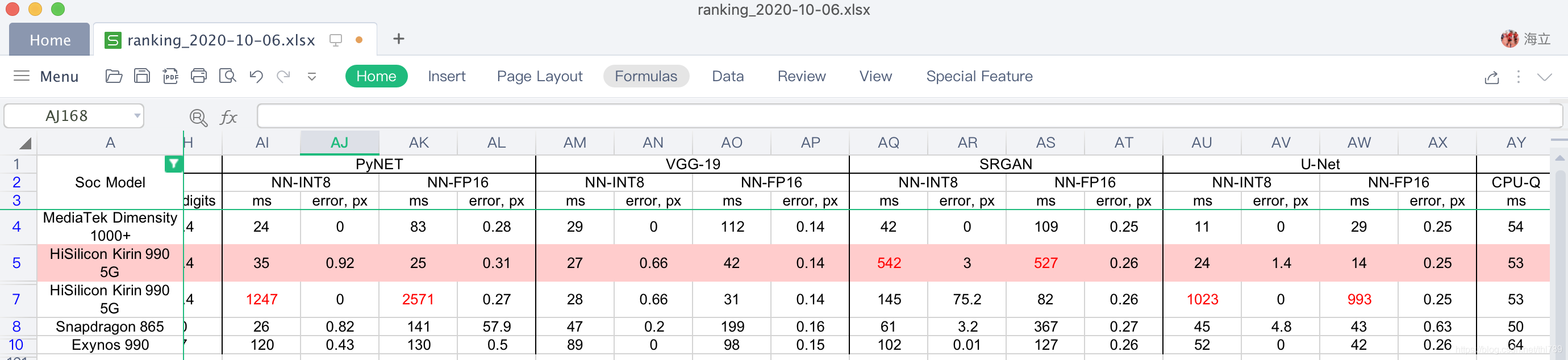
Task: Add a new tab with plus button
Action: pos(399,39)
